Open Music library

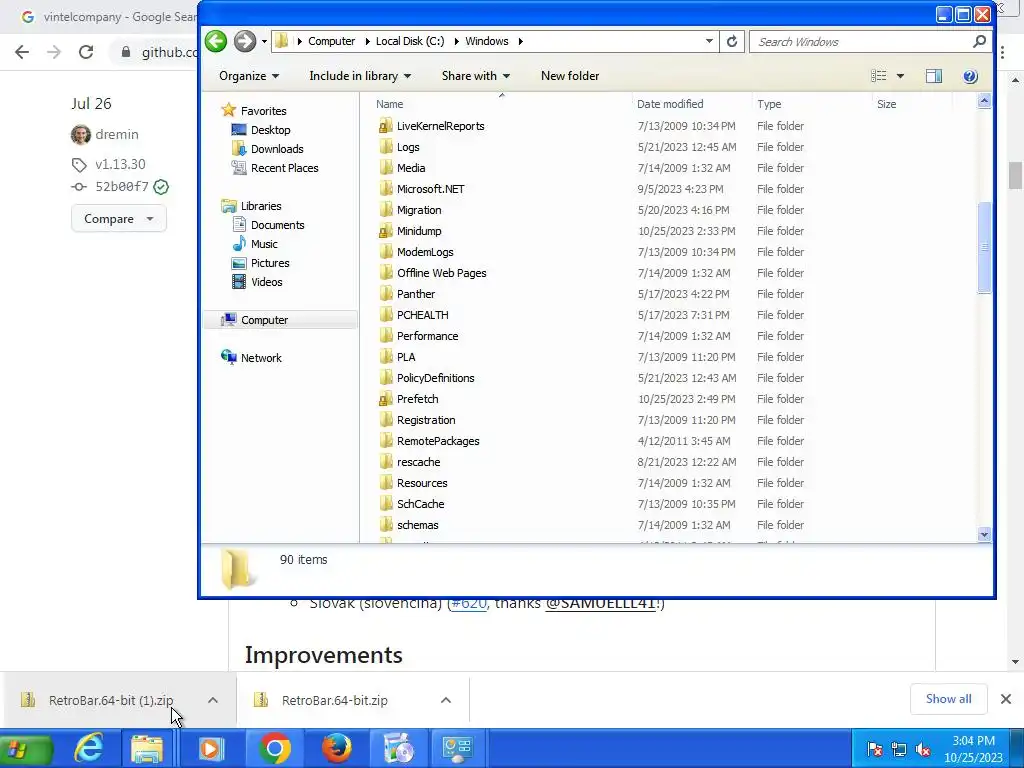264,244
